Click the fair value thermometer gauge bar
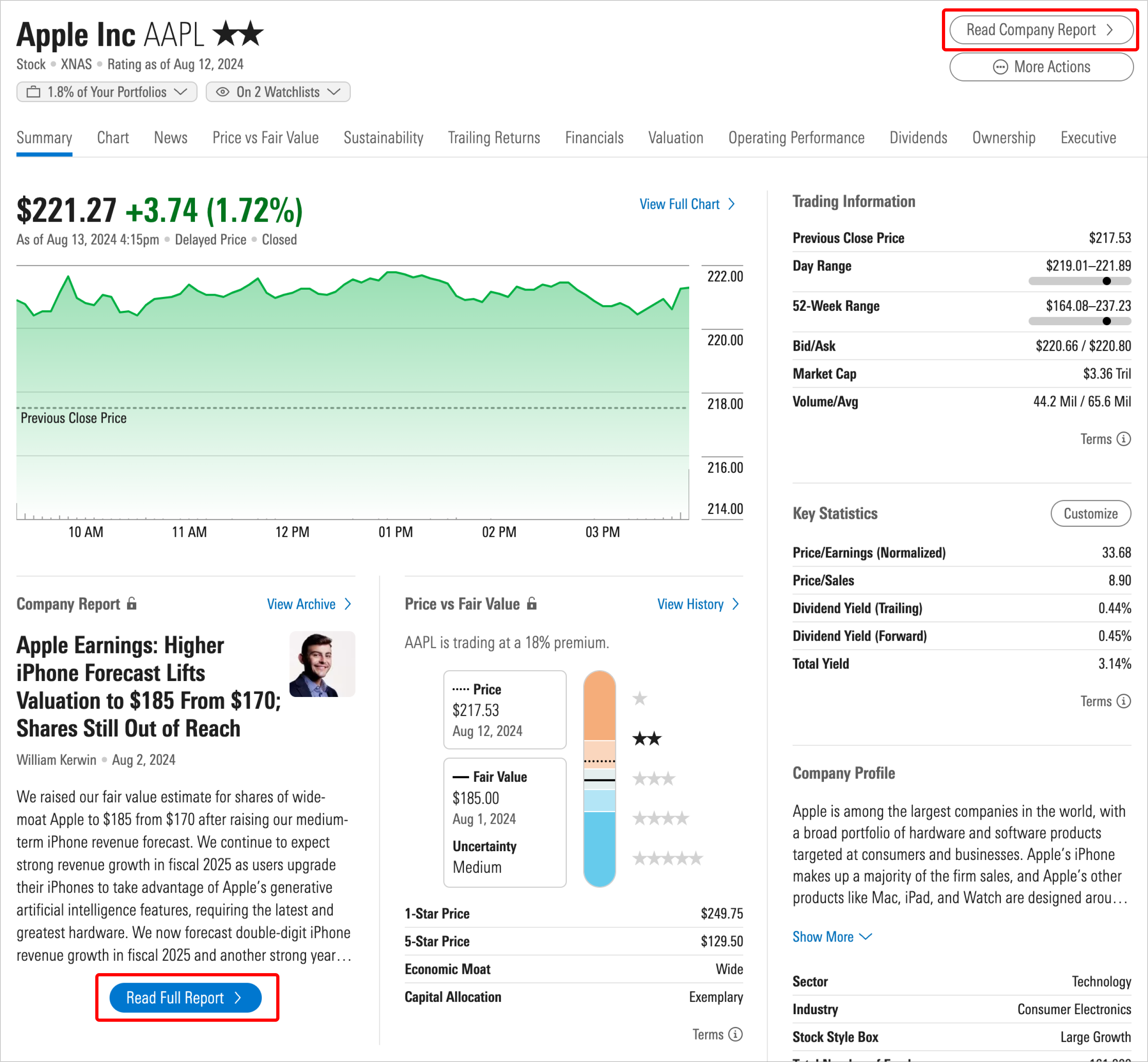This screenshot has width=1148, height=1062. pyautogui.click(x=600, y=779)
